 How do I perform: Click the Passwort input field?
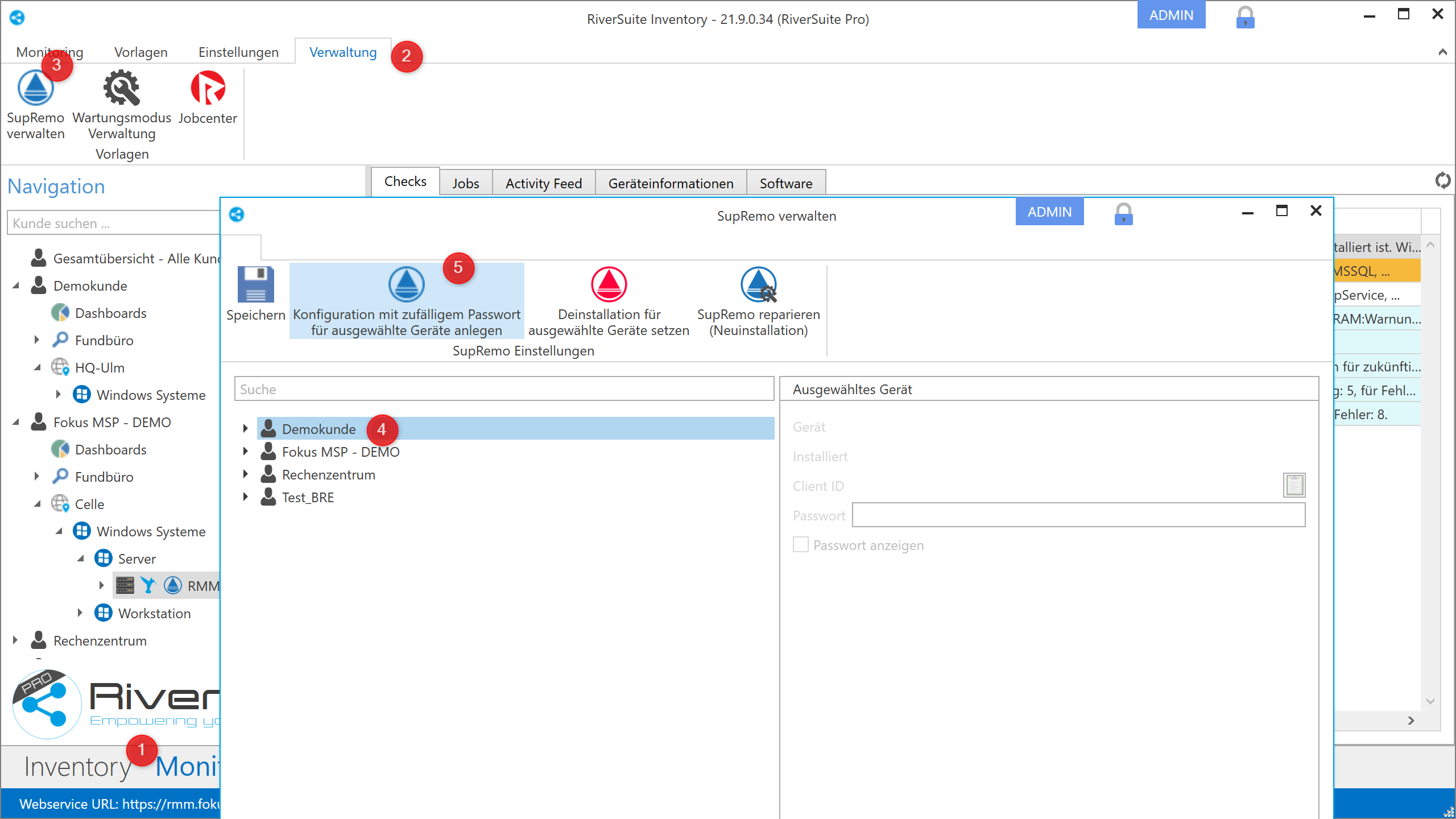coord(1078,515)
